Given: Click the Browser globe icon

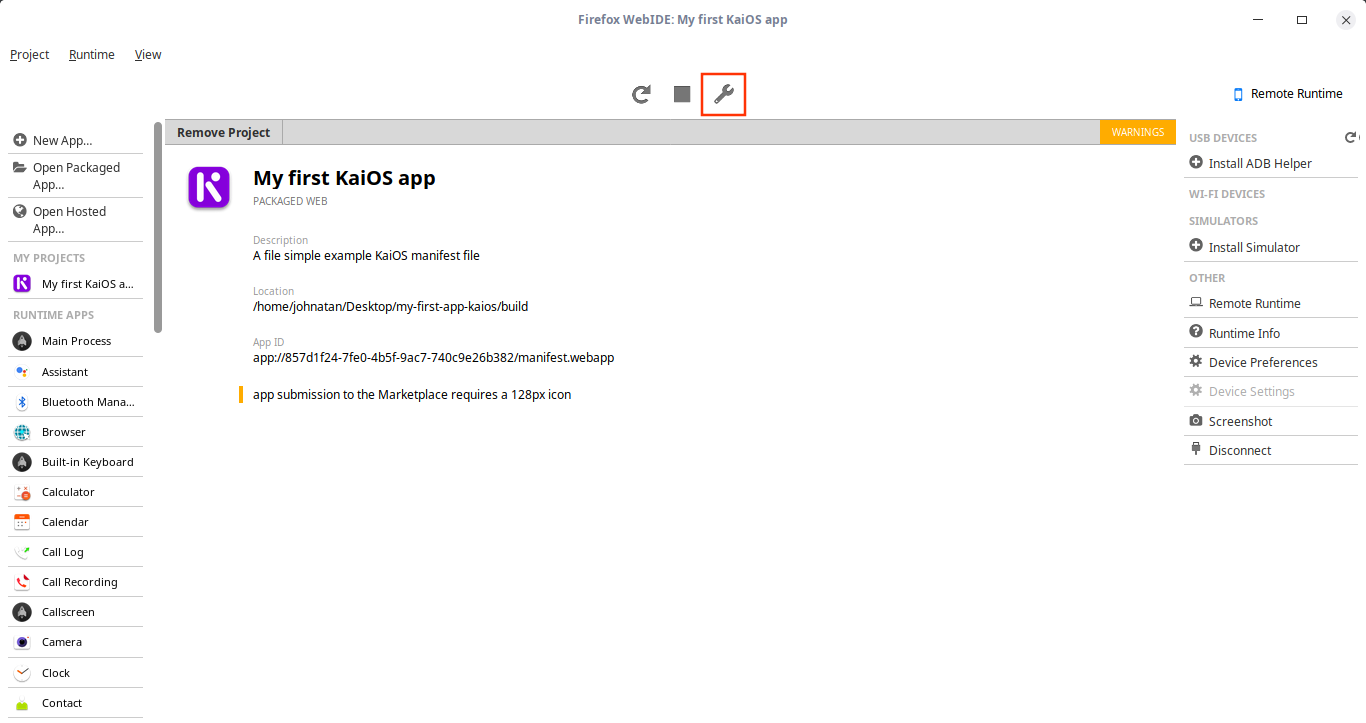Looking at the screenshot, I should (x=22, y=432).
